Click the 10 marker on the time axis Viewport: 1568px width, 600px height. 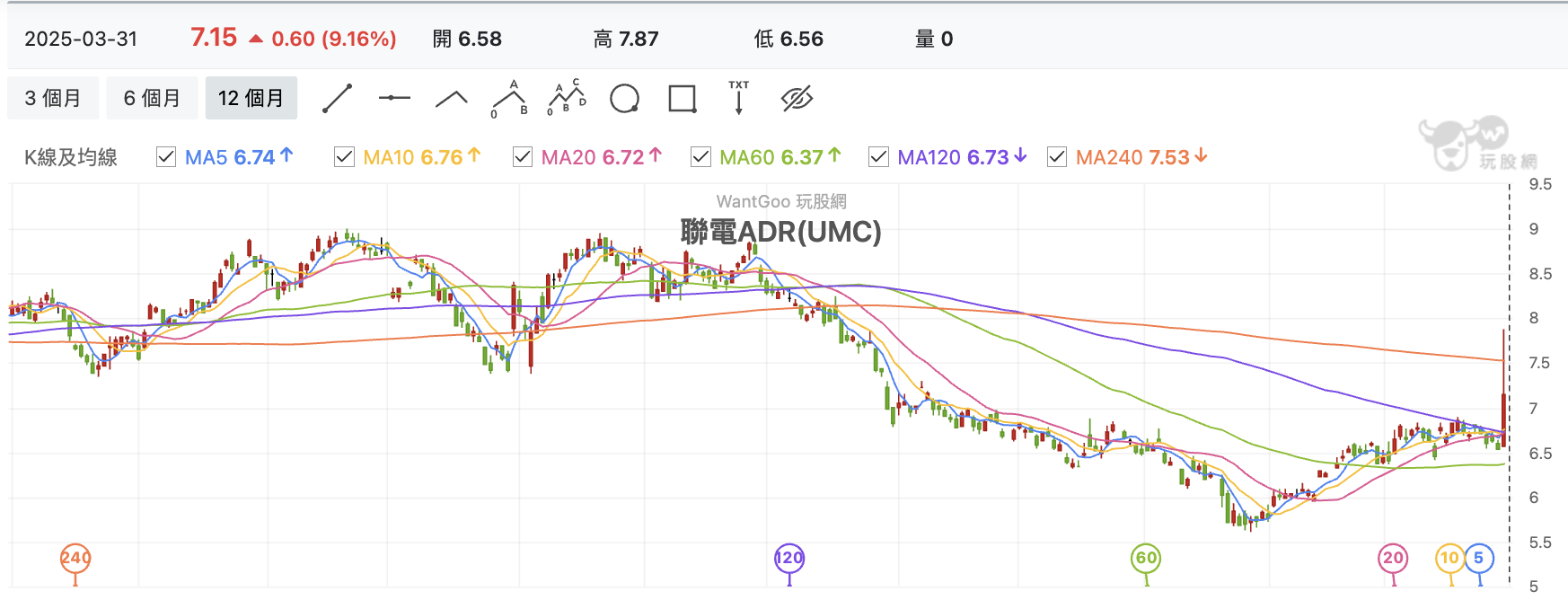coord(1449,558)
